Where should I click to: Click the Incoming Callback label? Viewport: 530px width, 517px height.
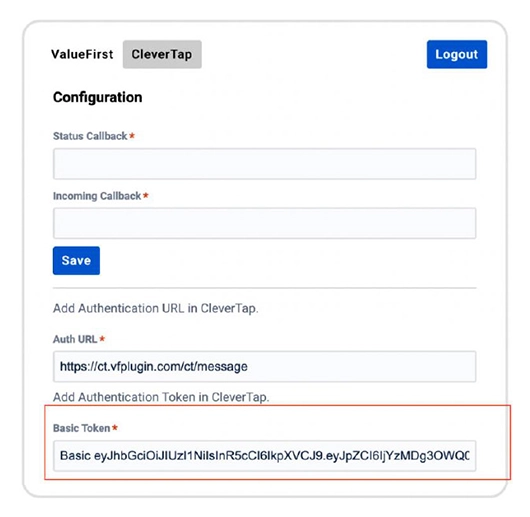pyautogui.click(x=97, y=196)
